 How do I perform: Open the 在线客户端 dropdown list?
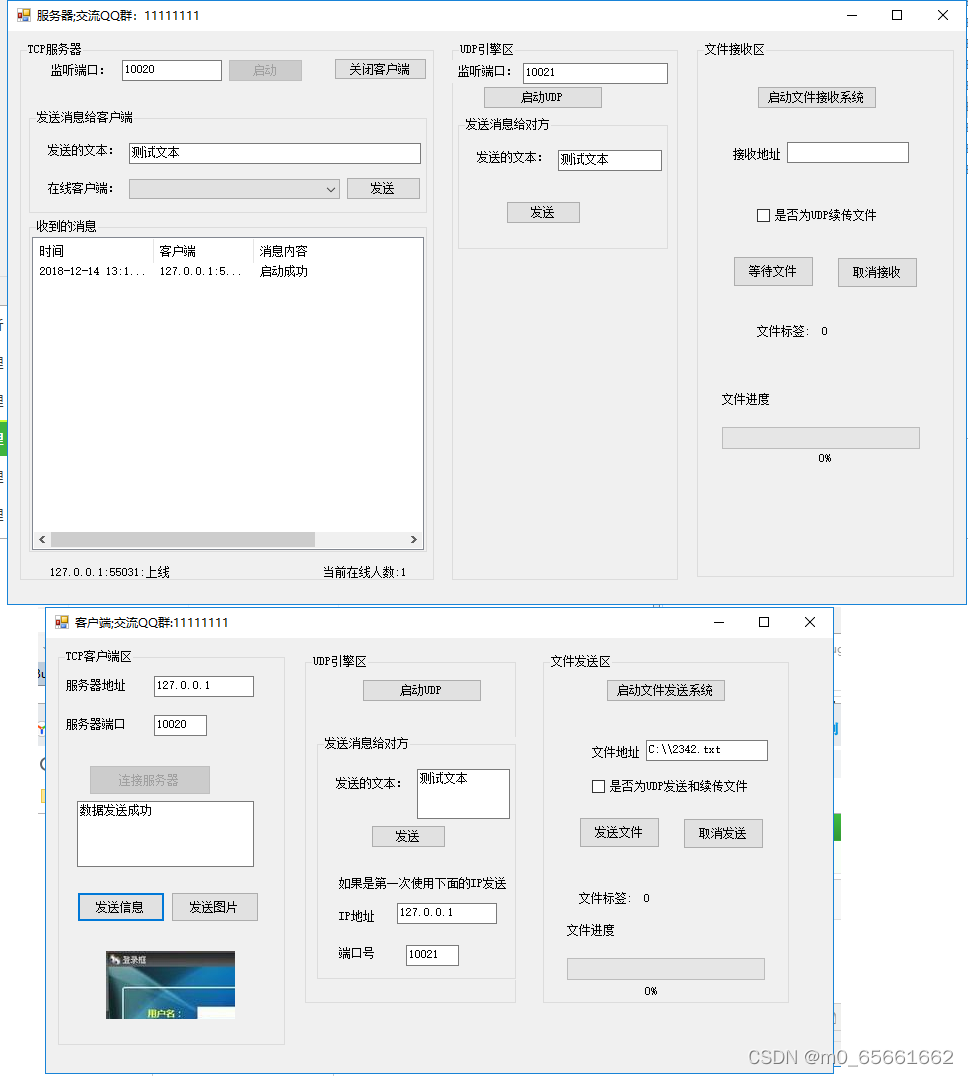pyautogui.click(x=331, y=188)
